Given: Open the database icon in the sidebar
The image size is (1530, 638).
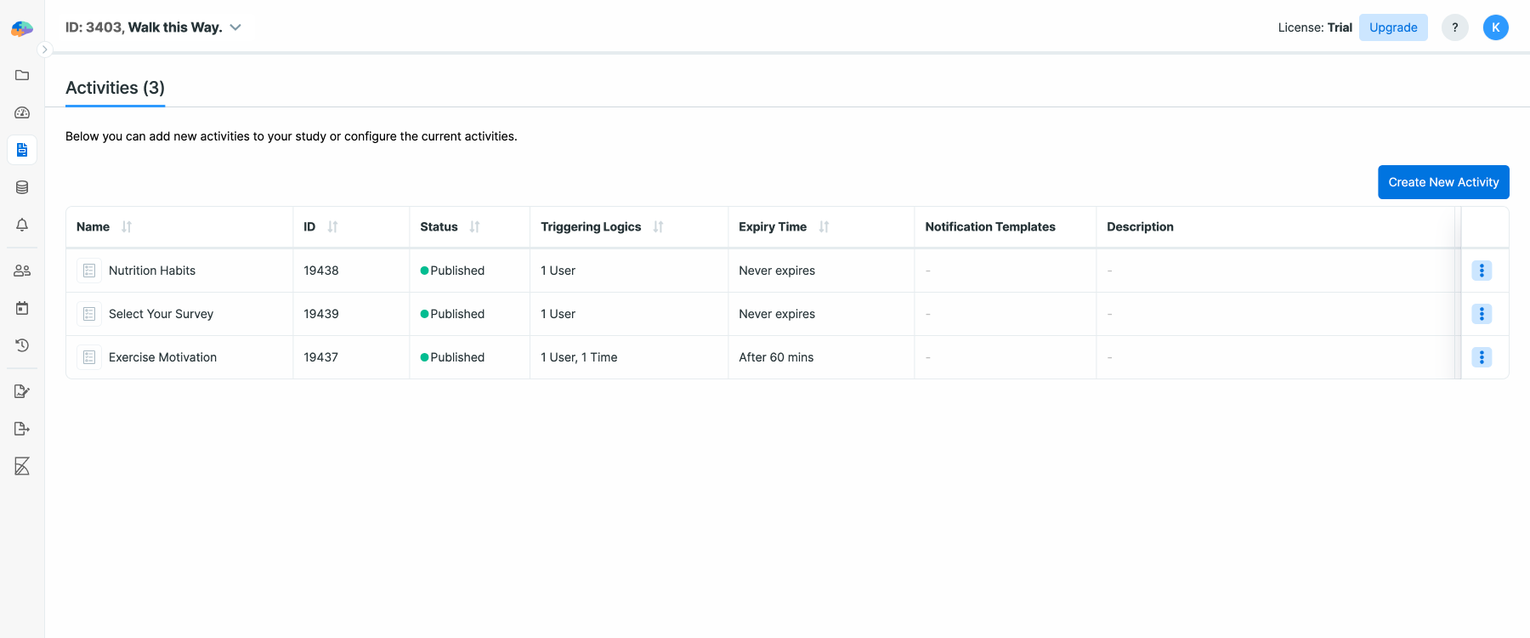Looking at the screenshot, I should (22, 186).
